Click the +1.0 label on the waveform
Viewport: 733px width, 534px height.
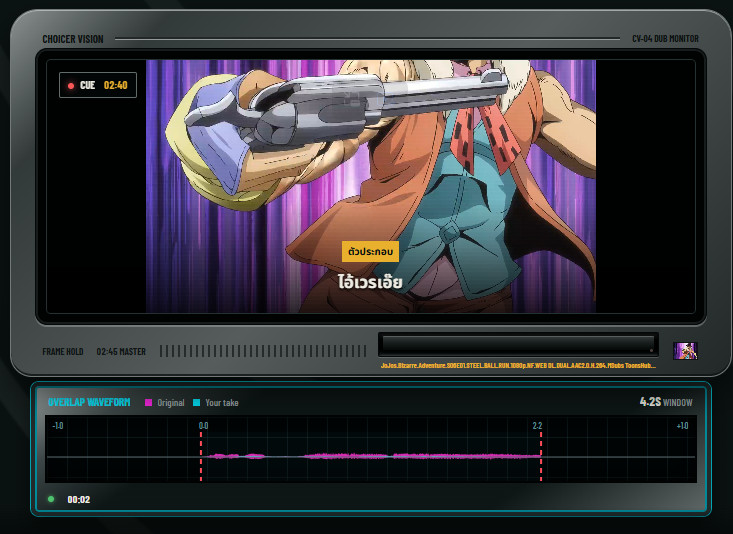point(683,426)
